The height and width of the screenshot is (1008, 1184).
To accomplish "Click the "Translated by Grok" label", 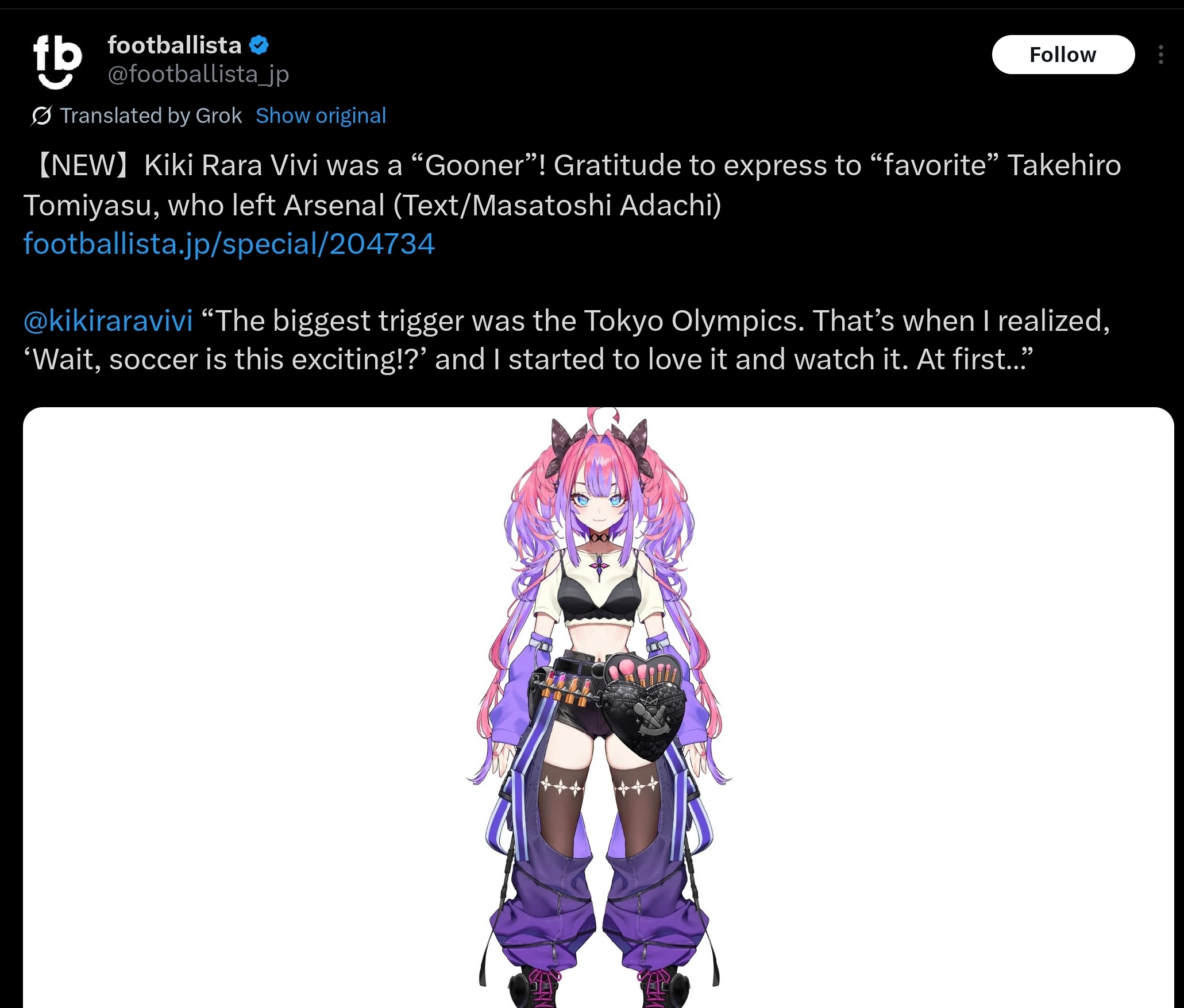I will pos(151,115).
